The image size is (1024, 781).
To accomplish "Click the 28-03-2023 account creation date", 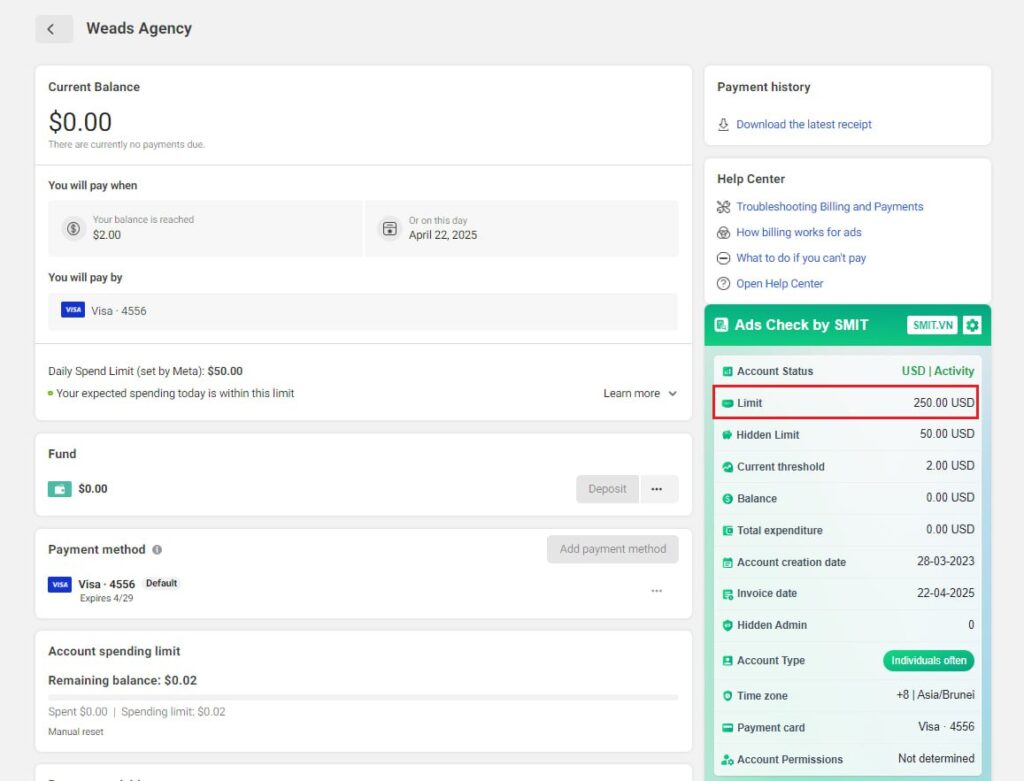I will click(x=946, y=562).
